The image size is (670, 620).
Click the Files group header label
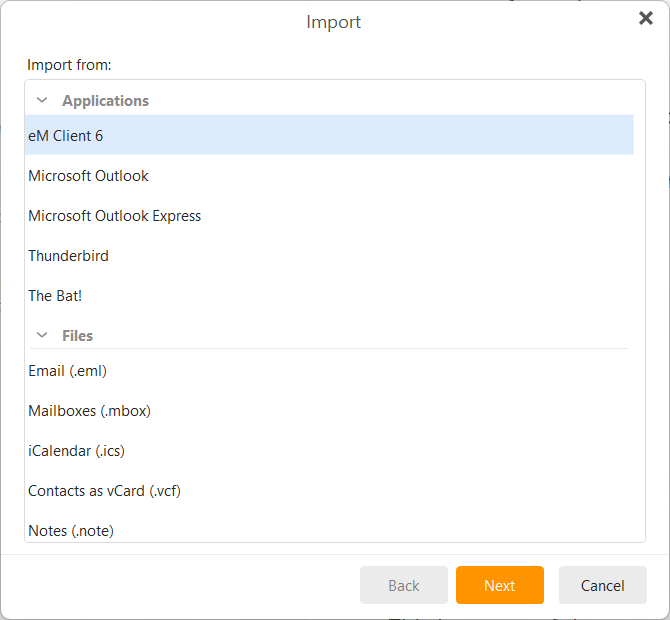pos(77,335)
